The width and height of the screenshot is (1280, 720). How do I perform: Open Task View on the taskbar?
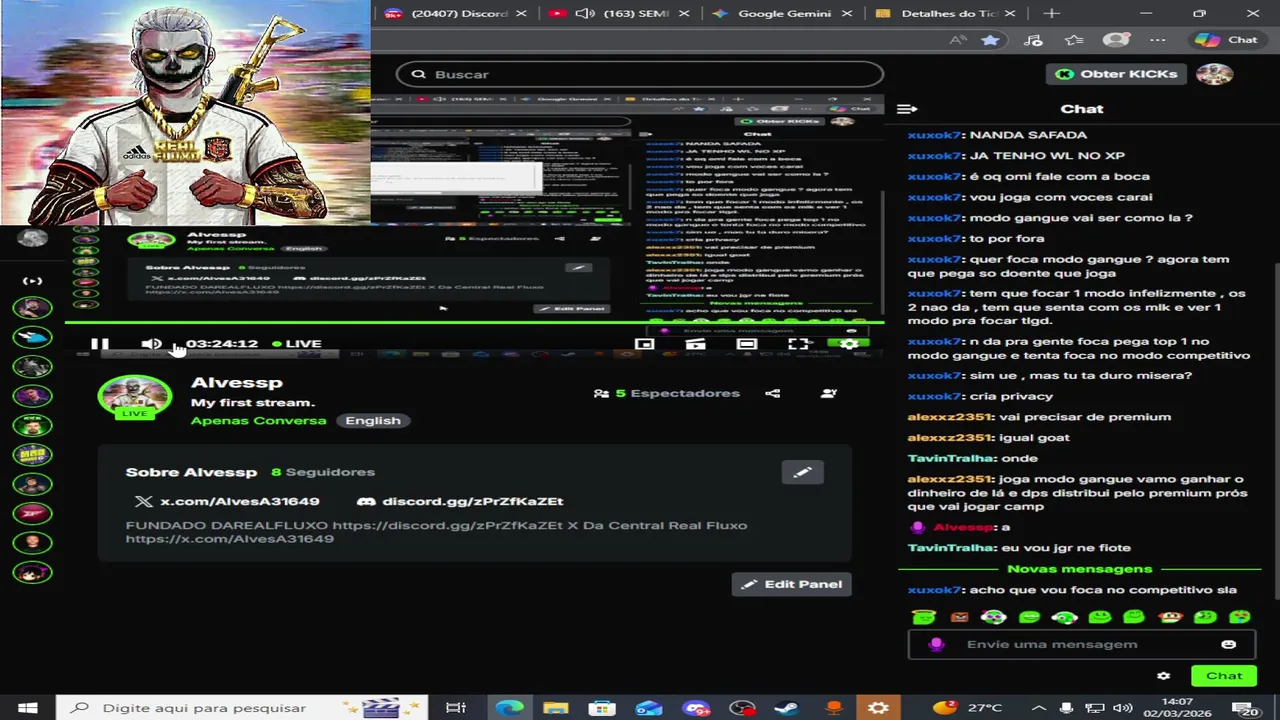tap(456, 708)
